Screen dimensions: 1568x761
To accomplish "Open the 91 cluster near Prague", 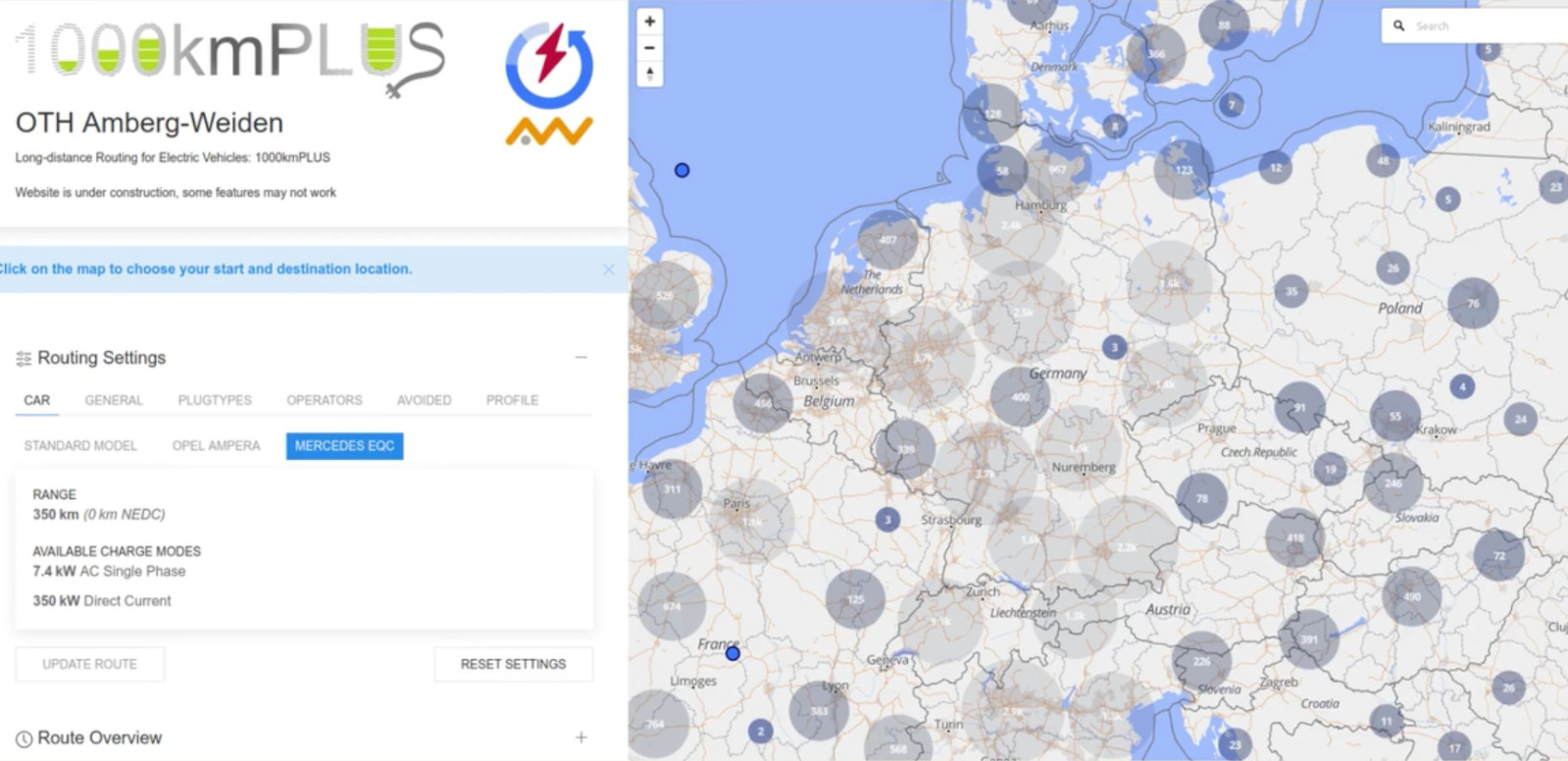I will [1299, 408].
